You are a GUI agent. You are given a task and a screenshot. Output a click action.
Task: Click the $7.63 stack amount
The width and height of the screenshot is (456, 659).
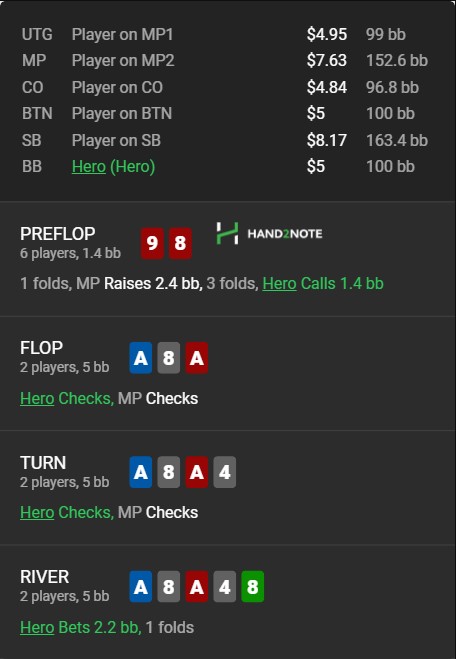pos(327,61)
